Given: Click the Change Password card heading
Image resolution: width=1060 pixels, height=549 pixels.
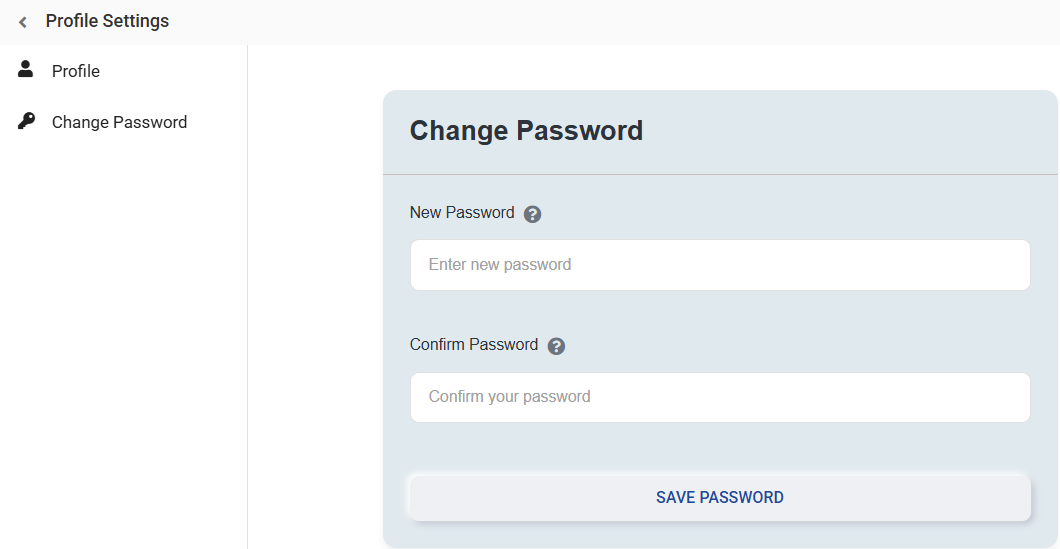Looking at the screenshot, I should (x=527, y=130).
